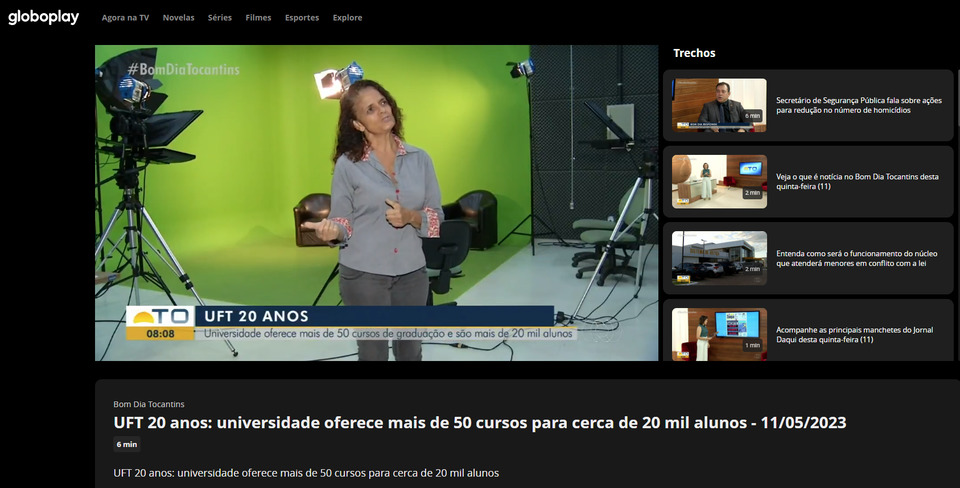Play the main UFT 20 anos video
Screen dimensions: 960x488
point(377,203)
